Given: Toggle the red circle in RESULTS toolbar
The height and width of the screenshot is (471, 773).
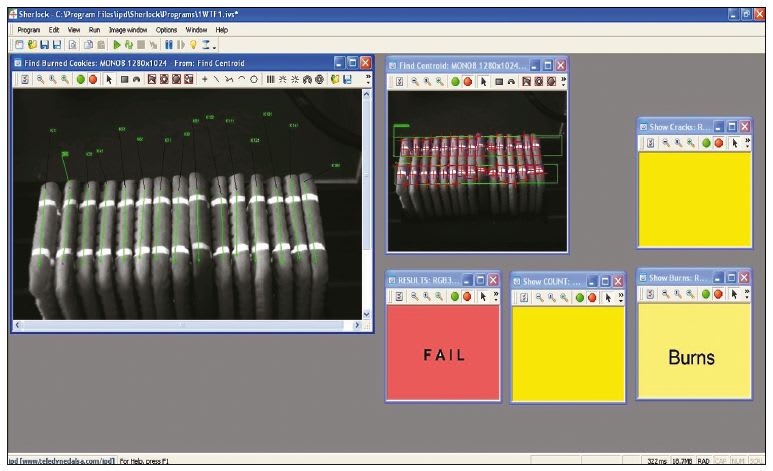Looking at the screenshot, I should tap(467, 296).
